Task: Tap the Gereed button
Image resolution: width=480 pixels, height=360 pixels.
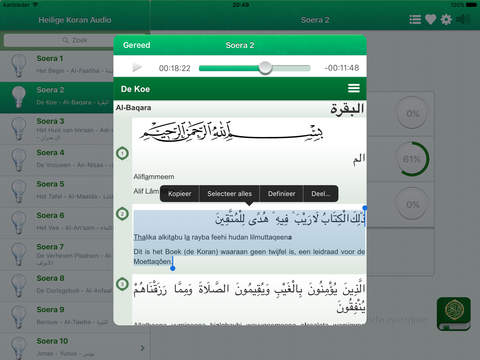Action: [137, 45]
